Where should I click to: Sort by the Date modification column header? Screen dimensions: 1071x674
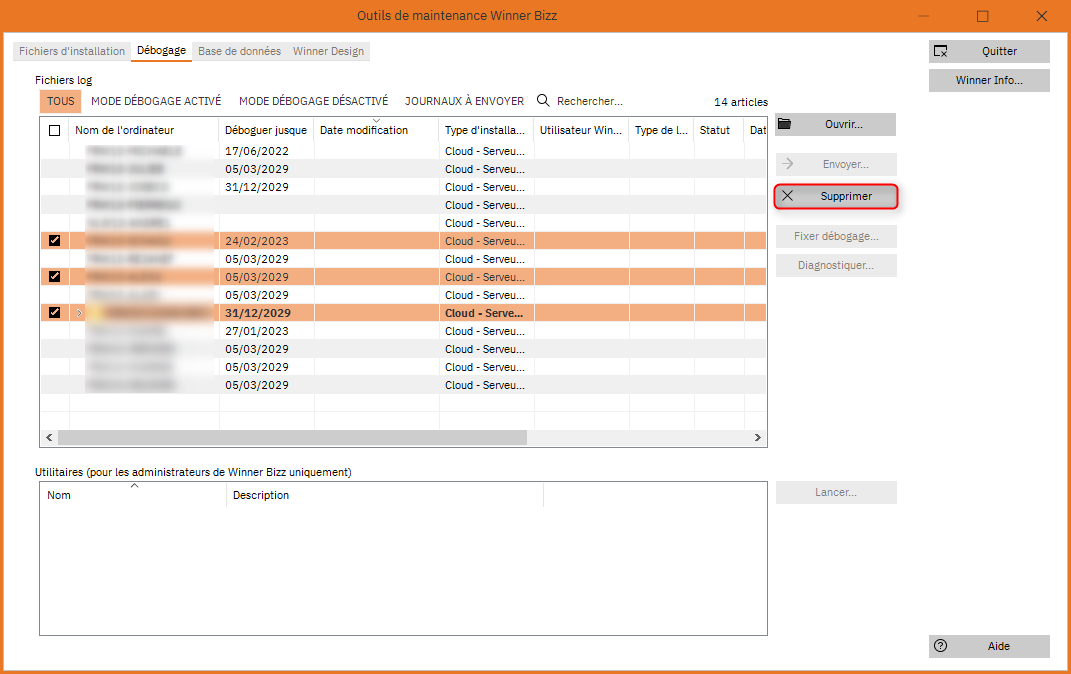click(376, 130)
